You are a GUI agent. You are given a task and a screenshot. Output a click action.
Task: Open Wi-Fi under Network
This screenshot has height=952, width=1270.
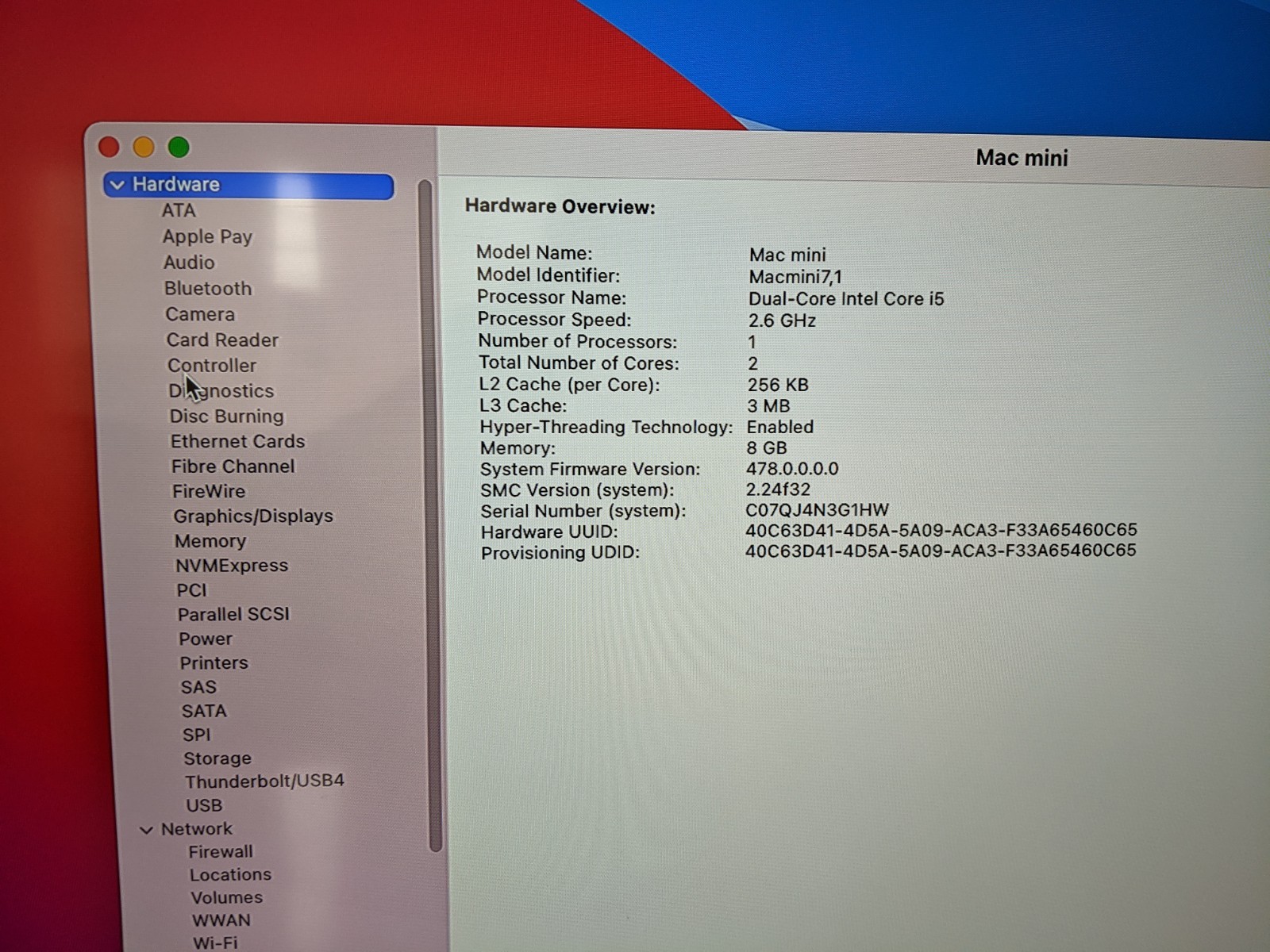215,943
